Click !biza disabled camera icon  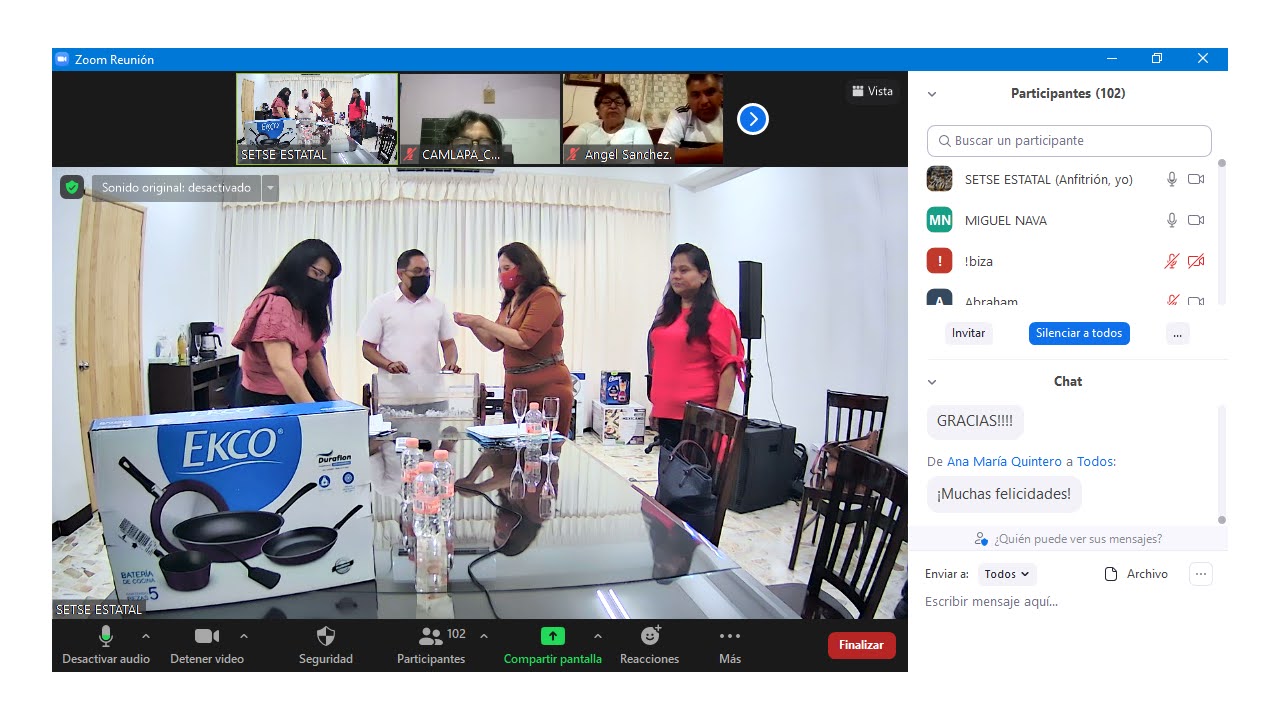pos(1196,261)
